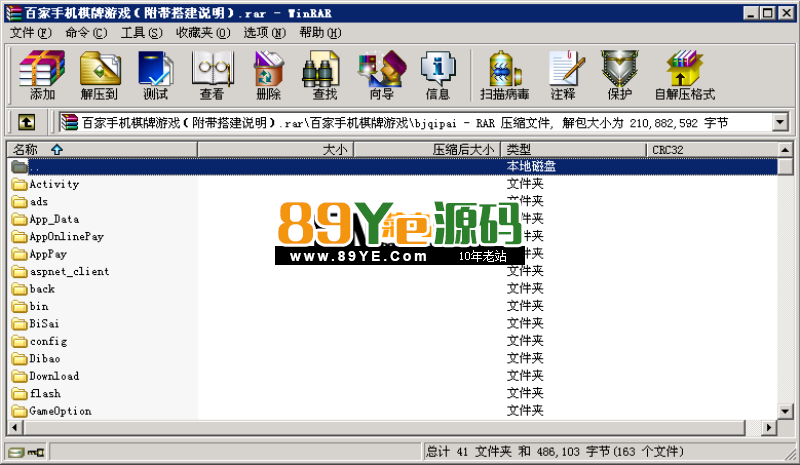Click the Delete (删除) toolbar icon
This screenshot has width=800, height=465.
click(268, 75)
